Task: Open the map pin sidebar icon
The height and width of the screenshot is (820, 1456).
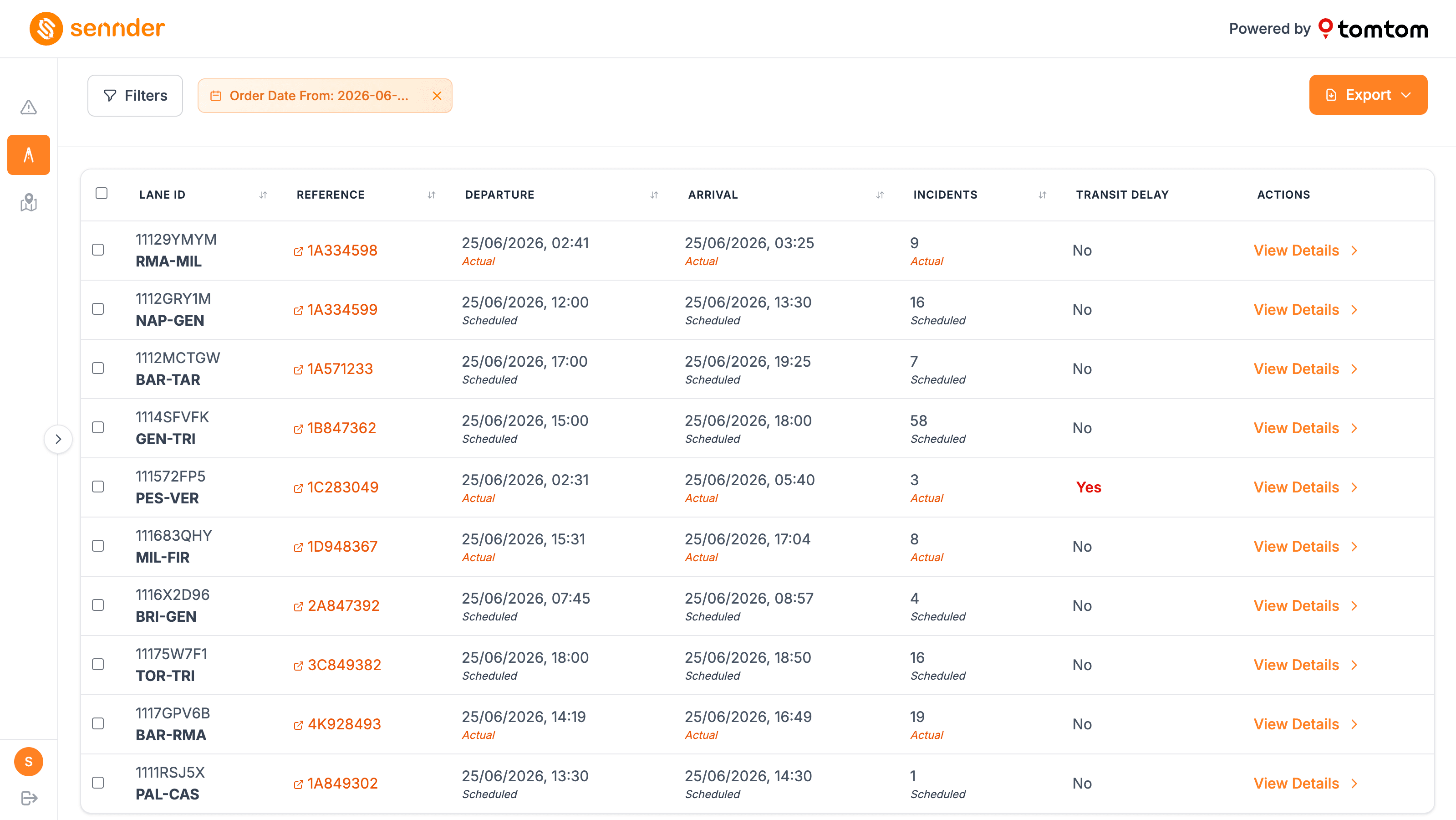Action: [x=28, y=202]
